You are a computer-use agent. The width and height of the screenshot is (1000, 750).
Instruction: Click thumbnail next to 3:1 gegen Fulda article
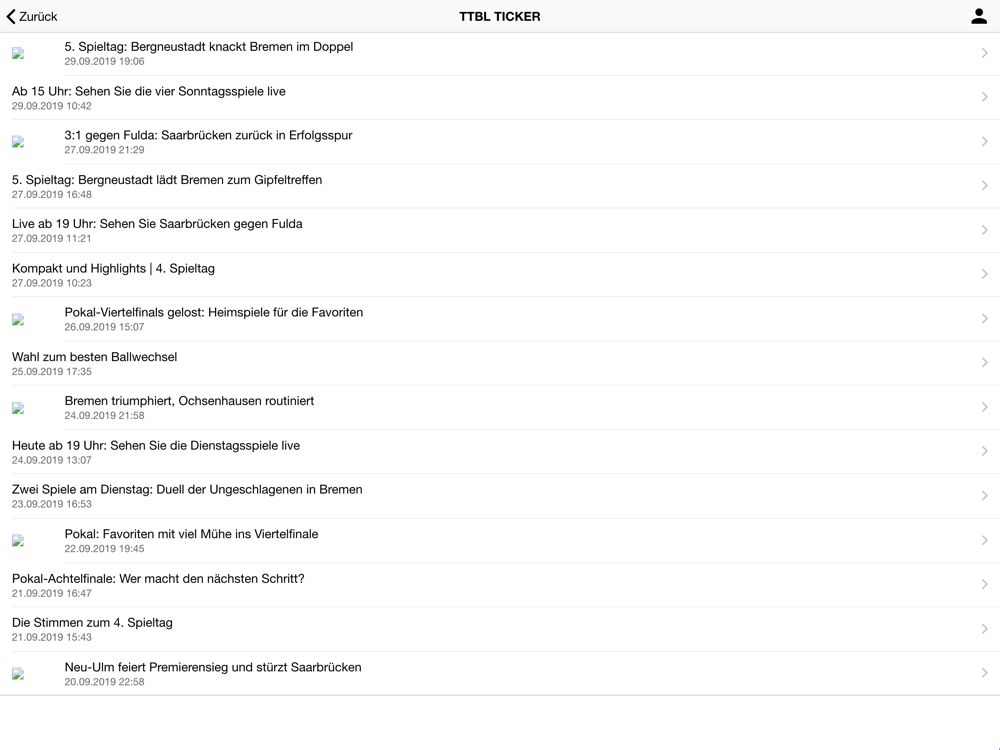(18, 142)
